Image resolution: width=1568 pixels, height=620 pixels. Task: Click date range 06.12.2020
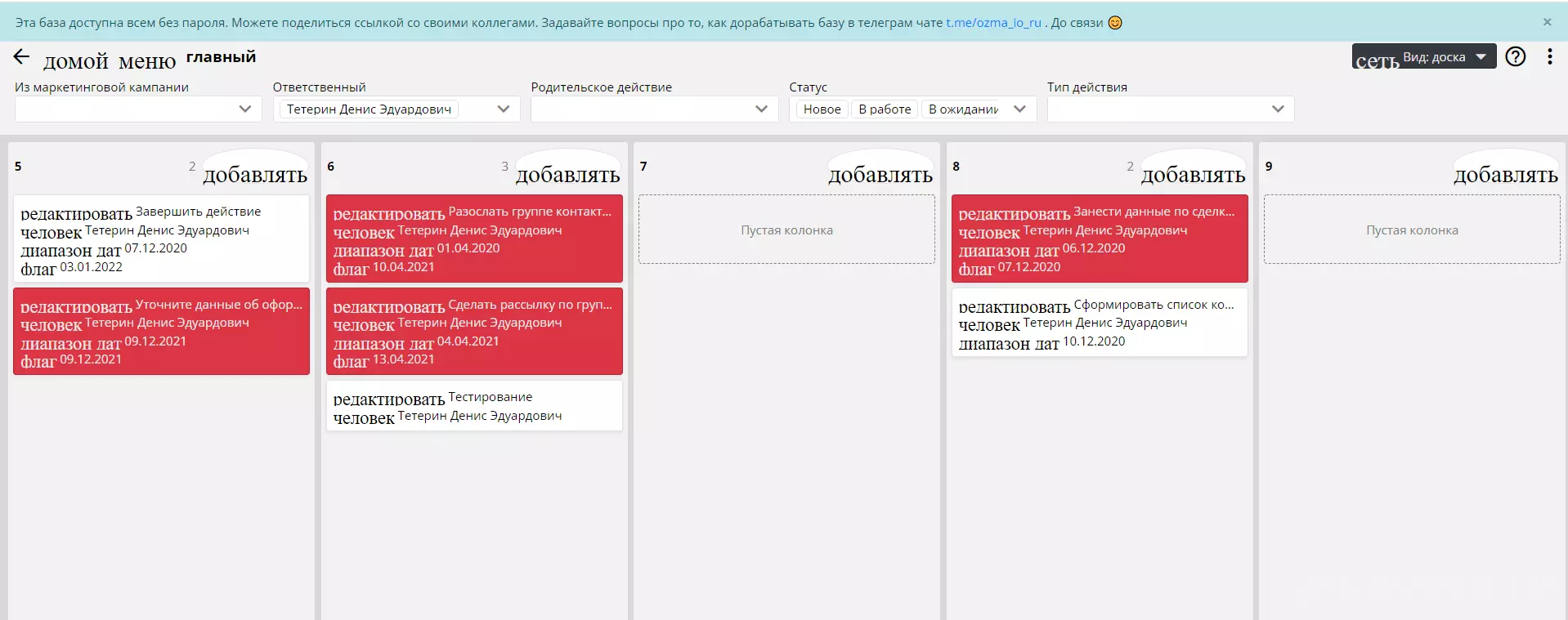pyautogui.click(x=1094, y=248)
